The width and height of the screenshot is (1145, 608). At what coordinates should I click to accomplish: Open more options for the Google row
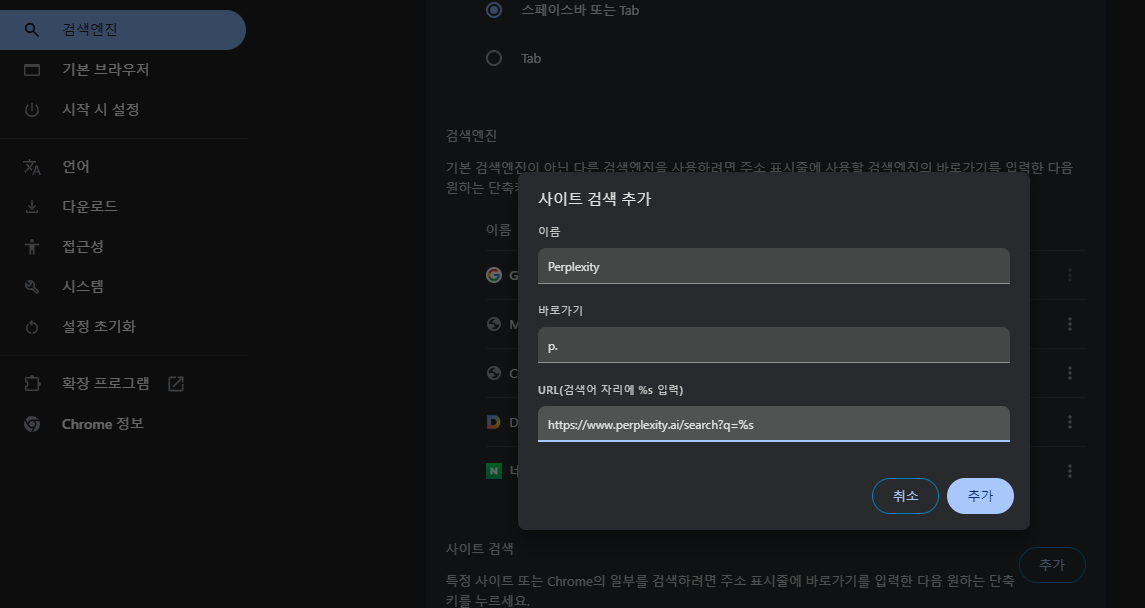coord(1070,275)
